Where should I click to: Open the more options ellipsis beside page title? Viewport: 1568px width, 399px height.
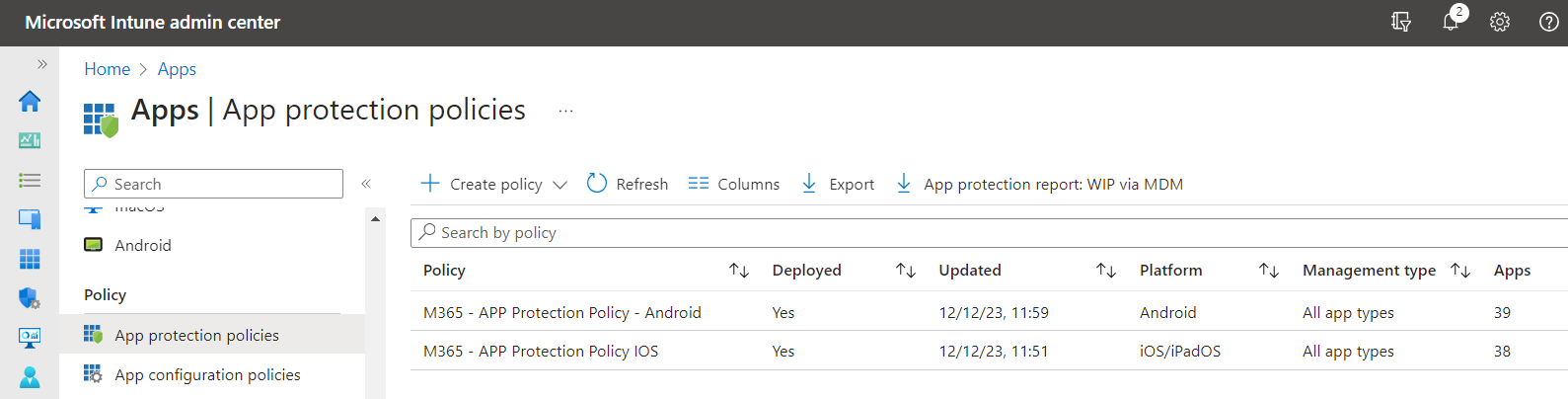point(565,111)
